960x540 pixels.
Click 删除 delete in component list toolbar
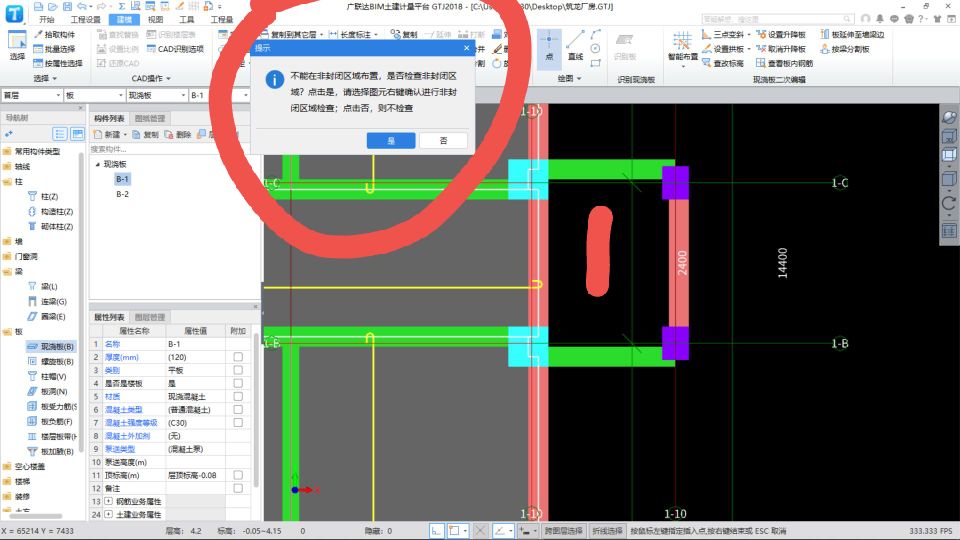click(178, 135)
